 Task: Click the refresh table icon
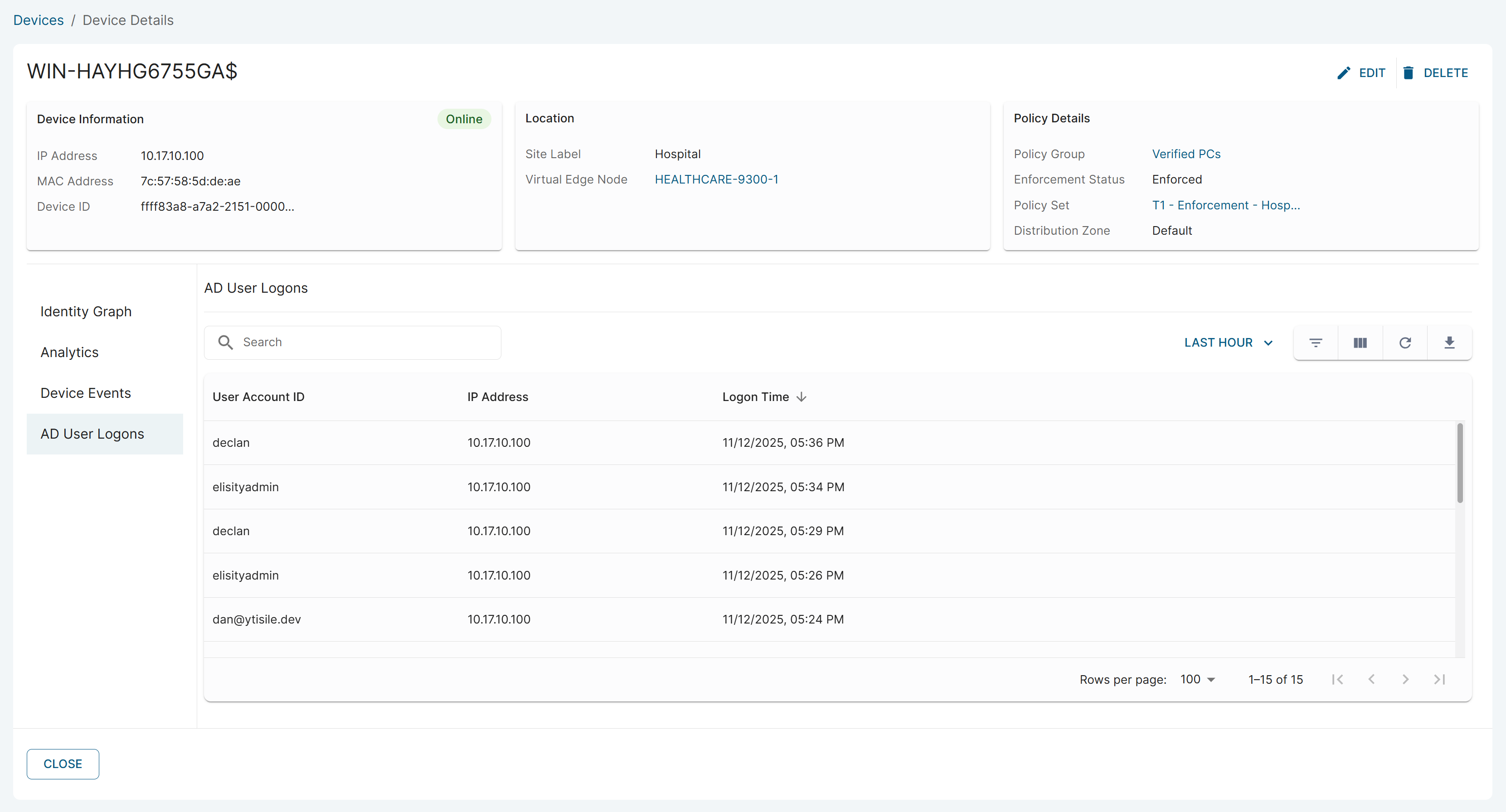click(x=1405, y=343)
